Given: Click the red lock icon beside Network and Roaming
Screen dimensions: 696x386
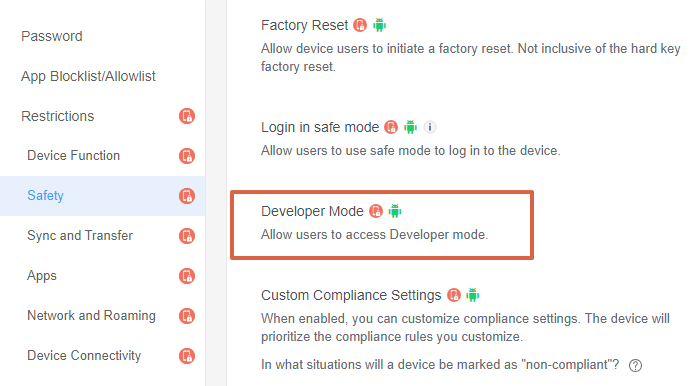Looking at the screenshot, I should point(187,316).
